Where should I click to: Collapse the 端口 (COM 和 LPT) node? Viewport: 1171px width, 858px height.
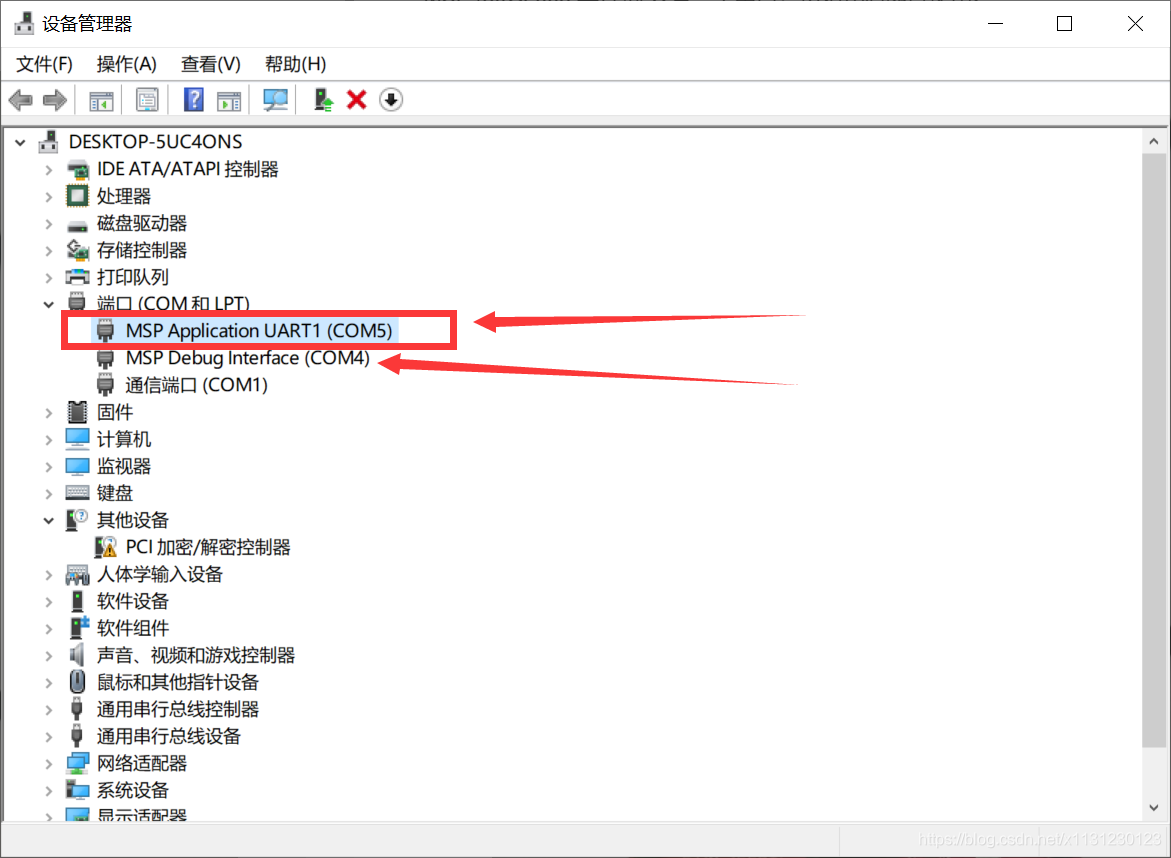pos(49,304)
